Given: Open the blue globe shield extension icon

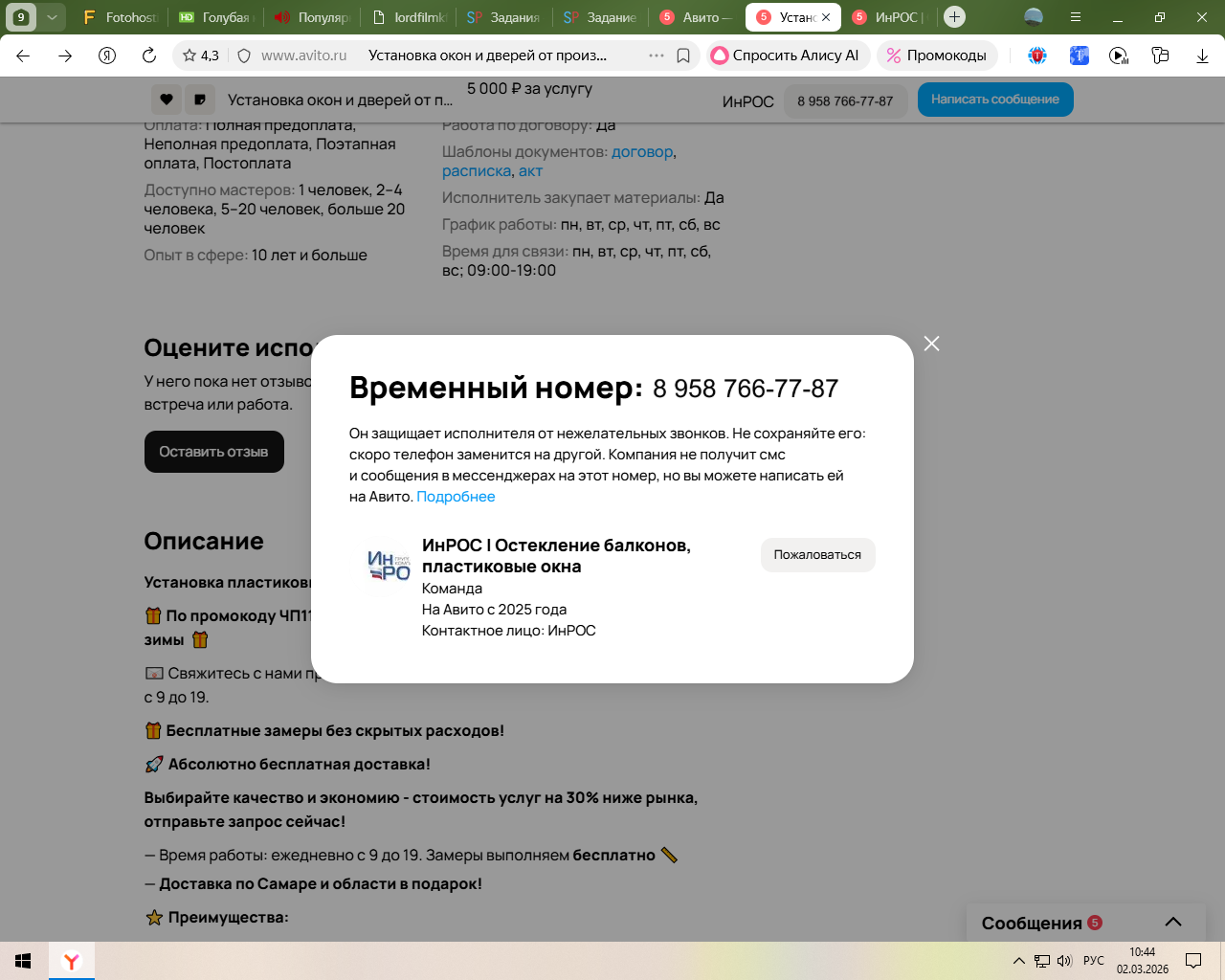Looking at the screenshot, I should coord(1037,56).
